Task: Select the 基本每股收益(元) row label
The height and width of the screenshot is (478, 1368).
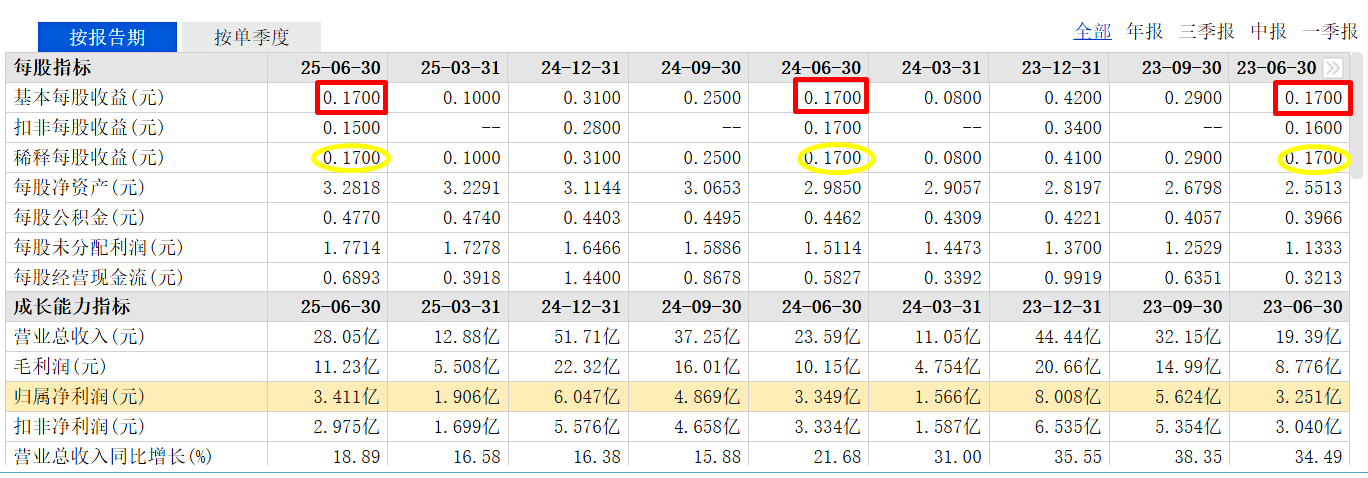Action: (x=88, y=98)
